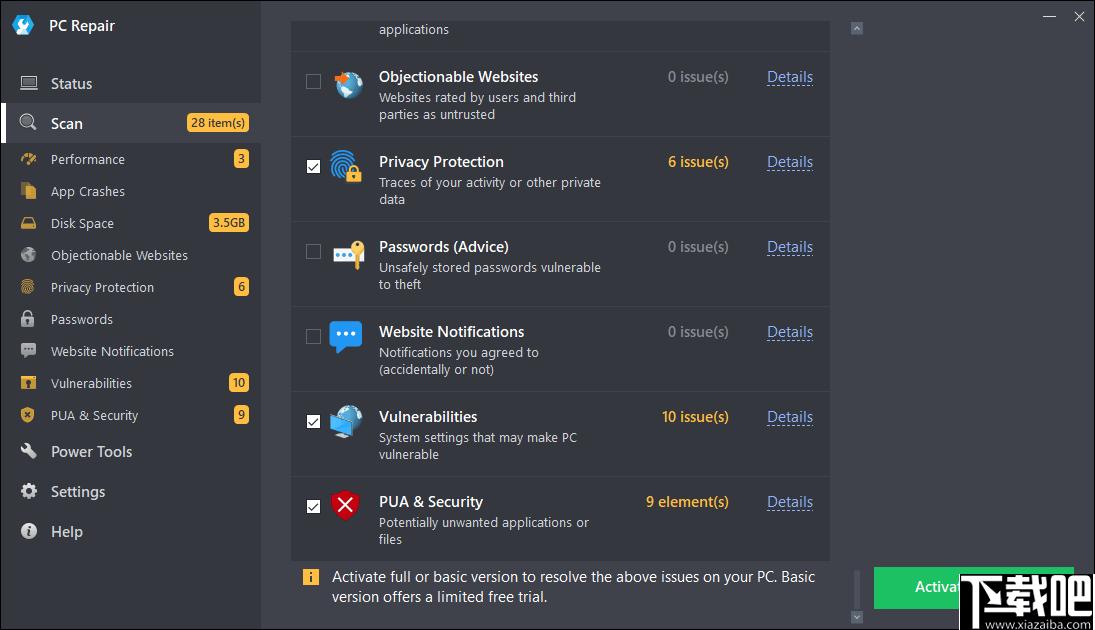The height and width of the screenshot is (630, 1095).
Task: Click the Status monitor icon in sidebar
Action: pos(29,83)
